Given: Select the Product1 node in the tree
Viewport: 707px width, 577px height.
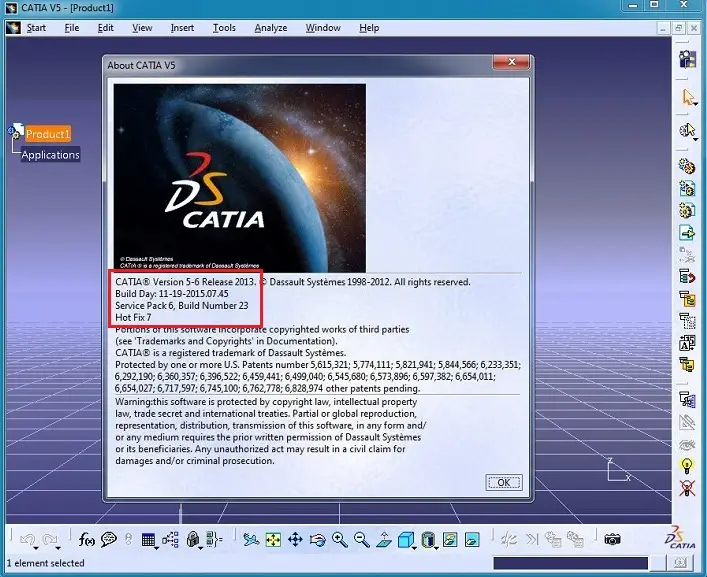Looking at the screenshot, I should [x=48, y=134].
